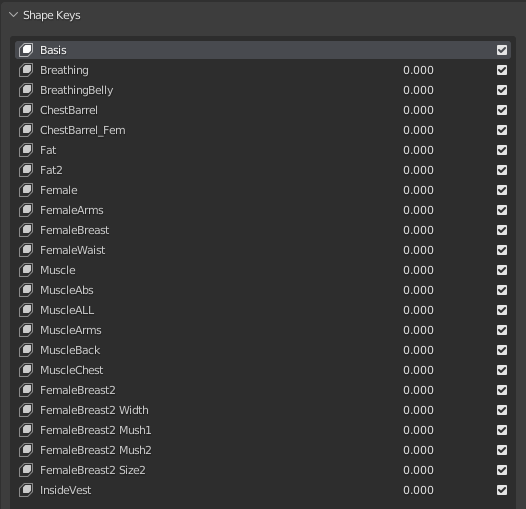Uncheck the FemaleWaist checkbox
The height and width of the screenshot is (509, 526).
tap(502, 250)
